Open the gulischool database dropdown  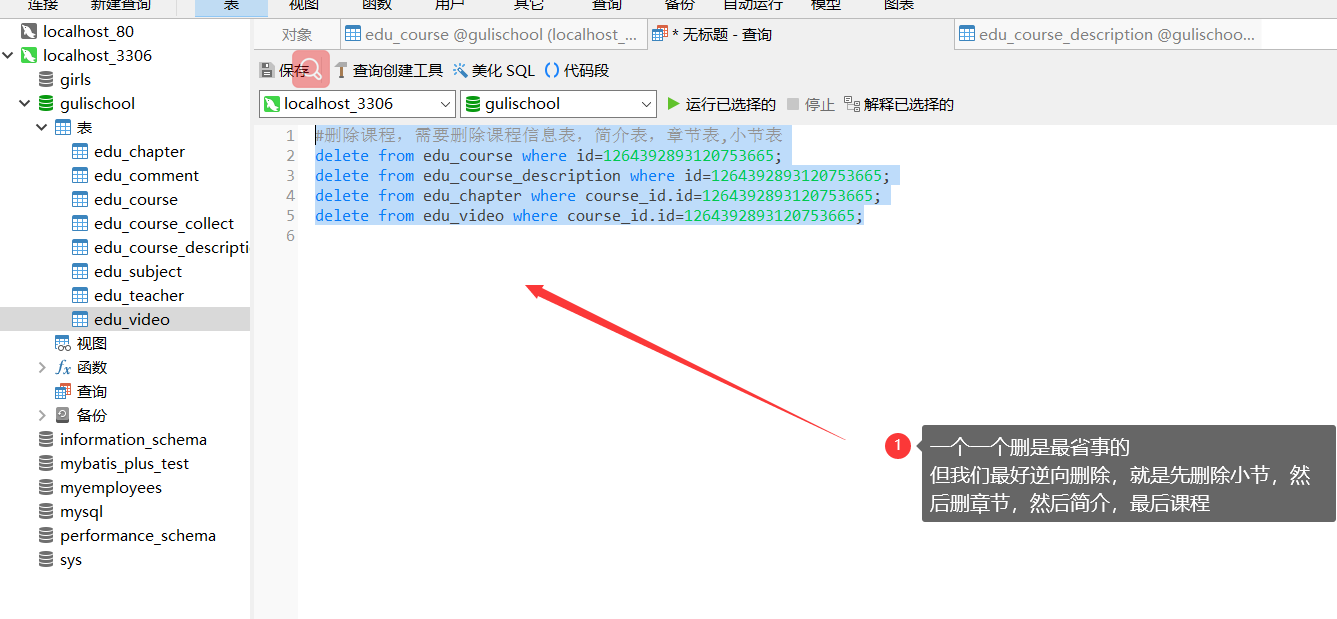(645, 104)
